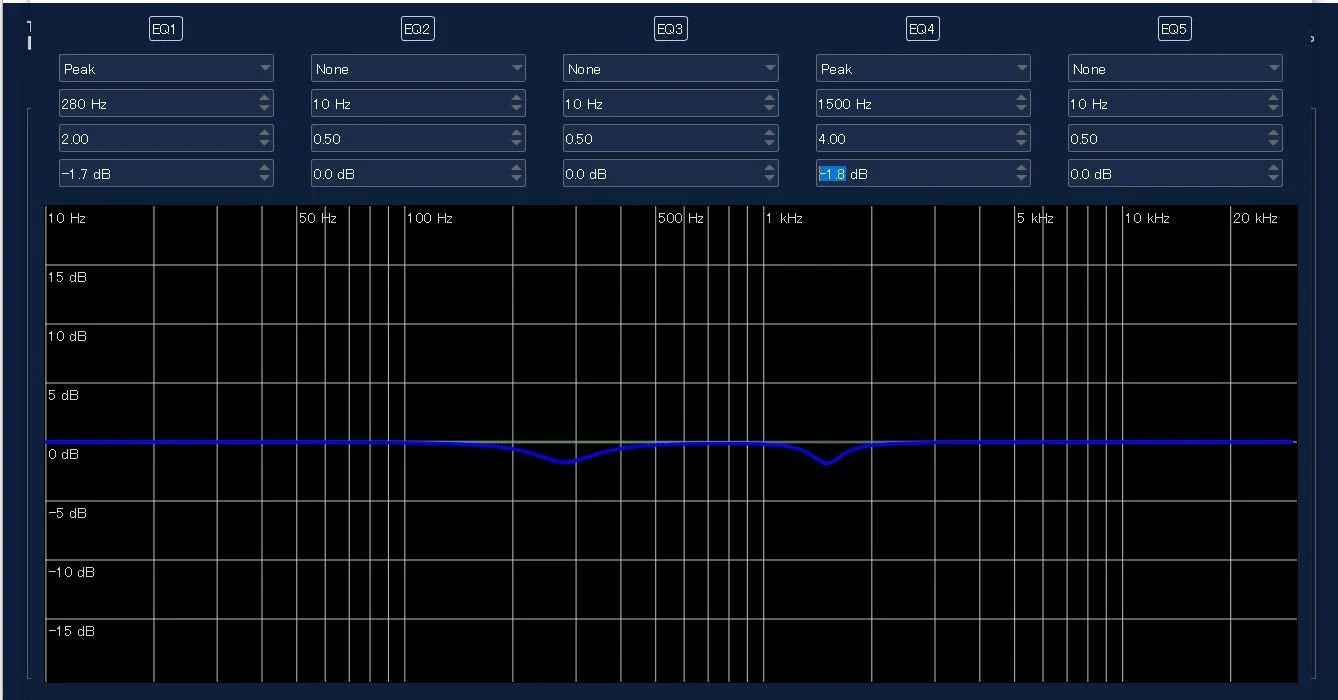
Task: Decrease EQ1 gain with down arrow
Action: click(x=265, y=180)
